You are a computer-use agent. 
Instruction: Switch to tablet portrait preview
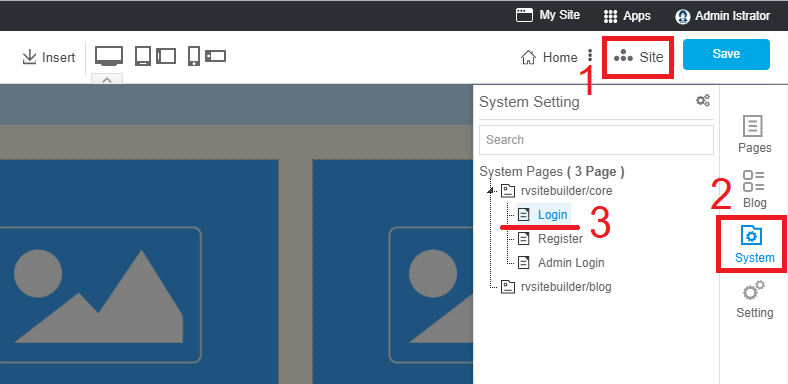tap(143, 56)
